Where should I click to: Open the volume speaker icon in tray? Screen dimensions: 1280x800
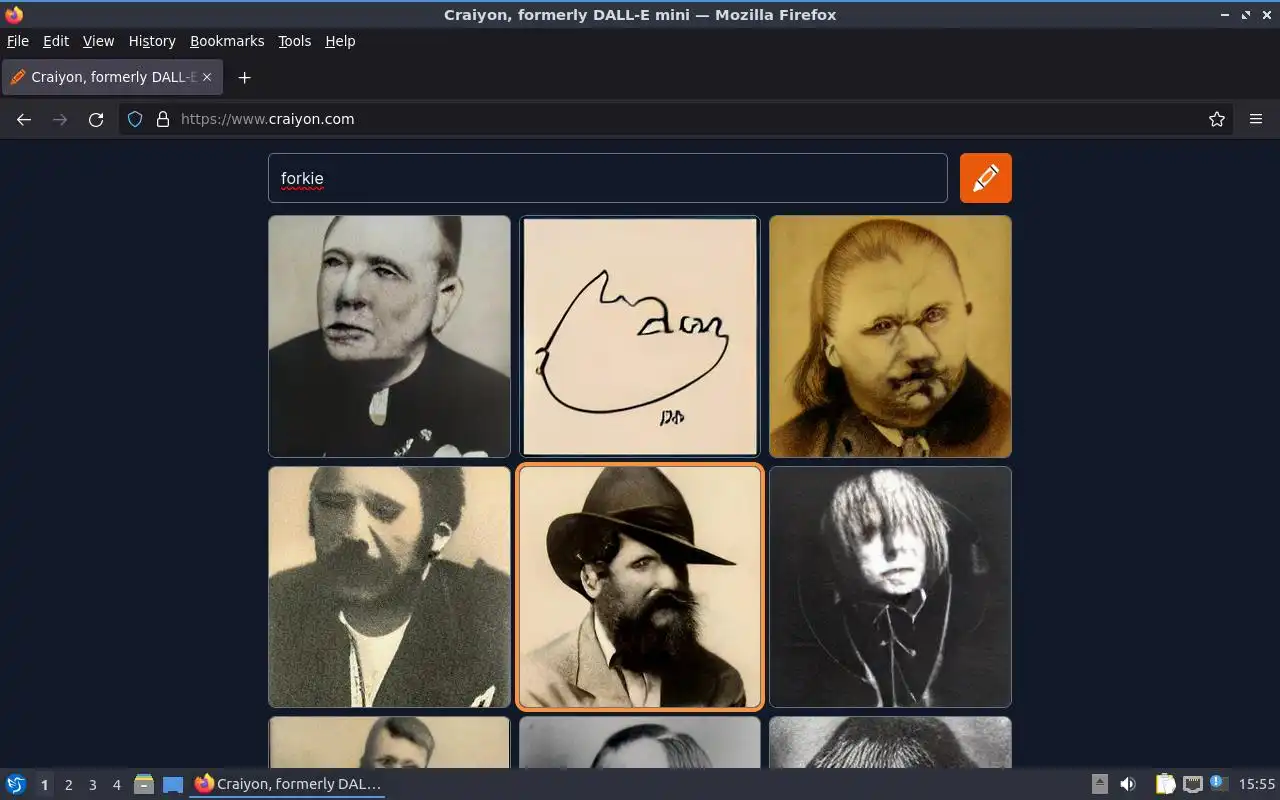1128,784
